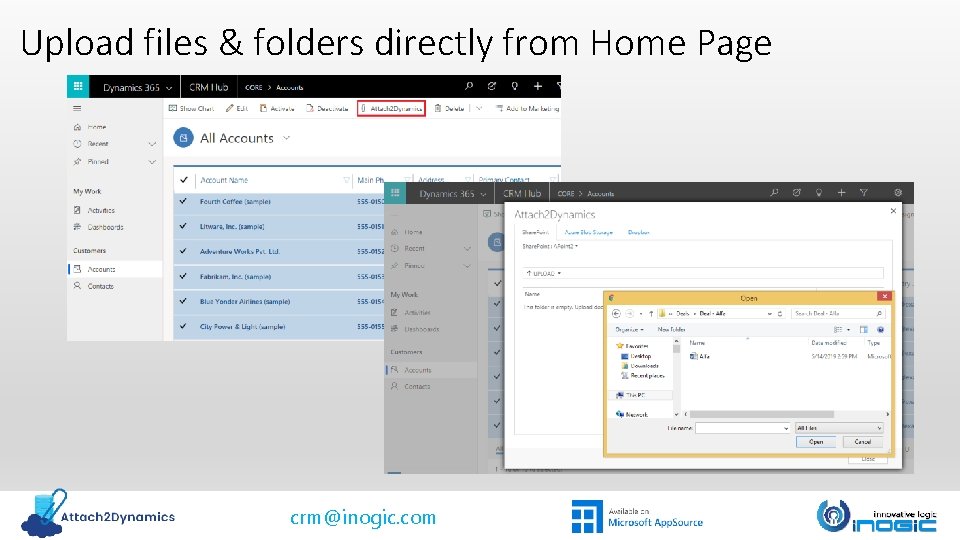Click the Cancel button in the file dialog
This screenshot has height=540, width=960.
pos(862,441)
